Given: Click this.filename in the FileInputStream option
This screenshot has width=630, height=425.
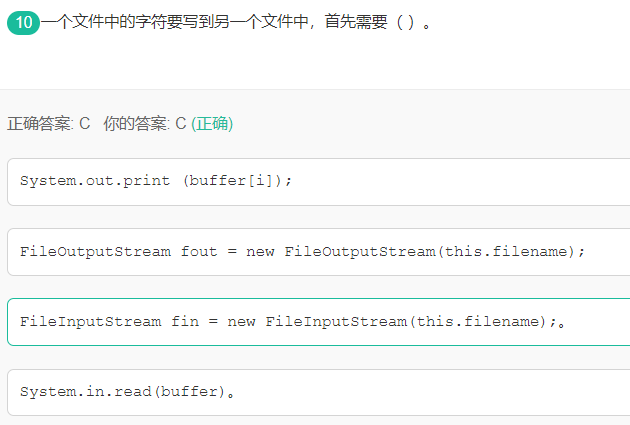Looking at the screenshot, I should [x=478, y=322].
